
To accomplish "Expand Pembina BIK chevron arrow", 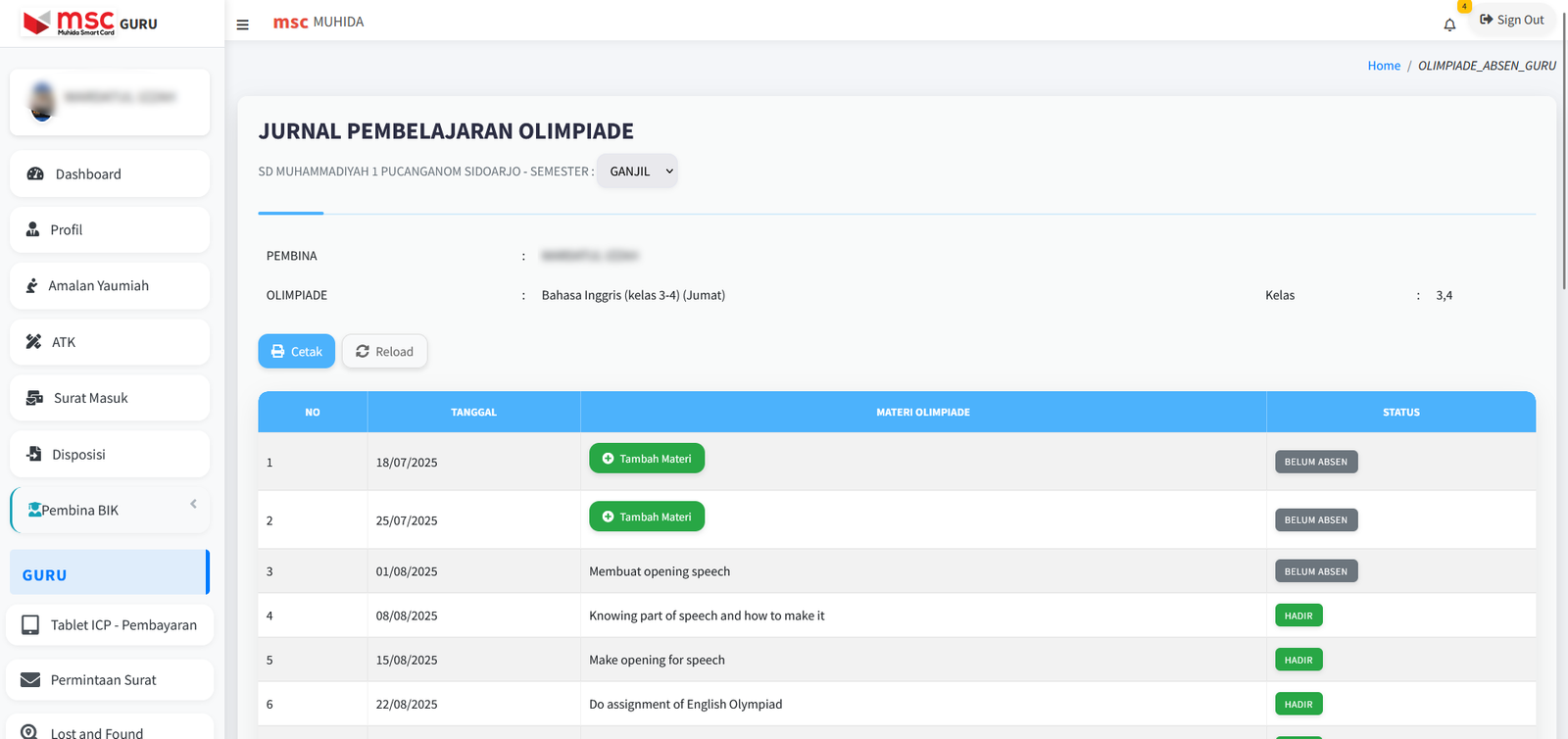I will click(x=193, y=504).
